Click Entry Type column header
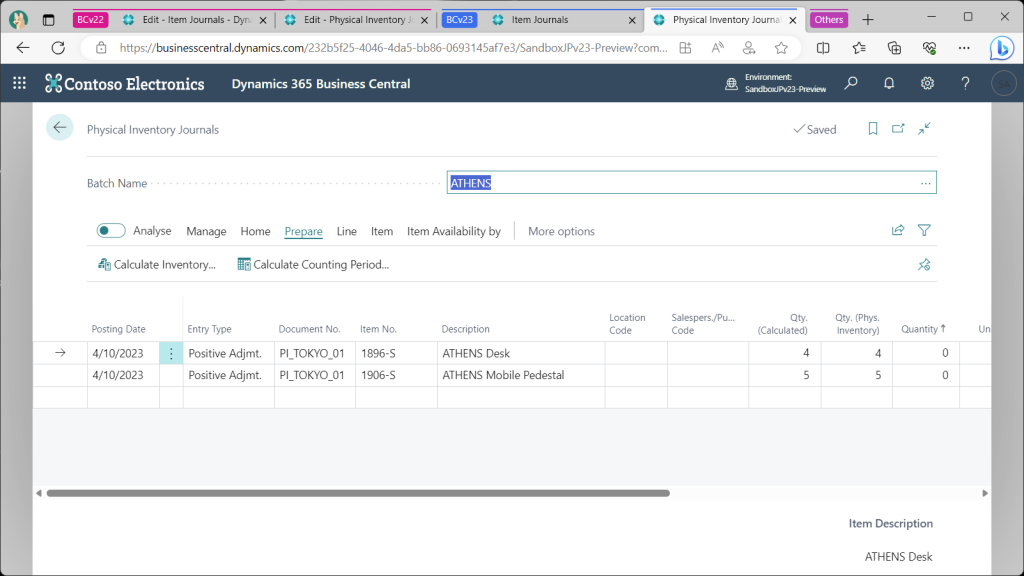The height and width of the screenshot is (576, 1024). [209, 329]
